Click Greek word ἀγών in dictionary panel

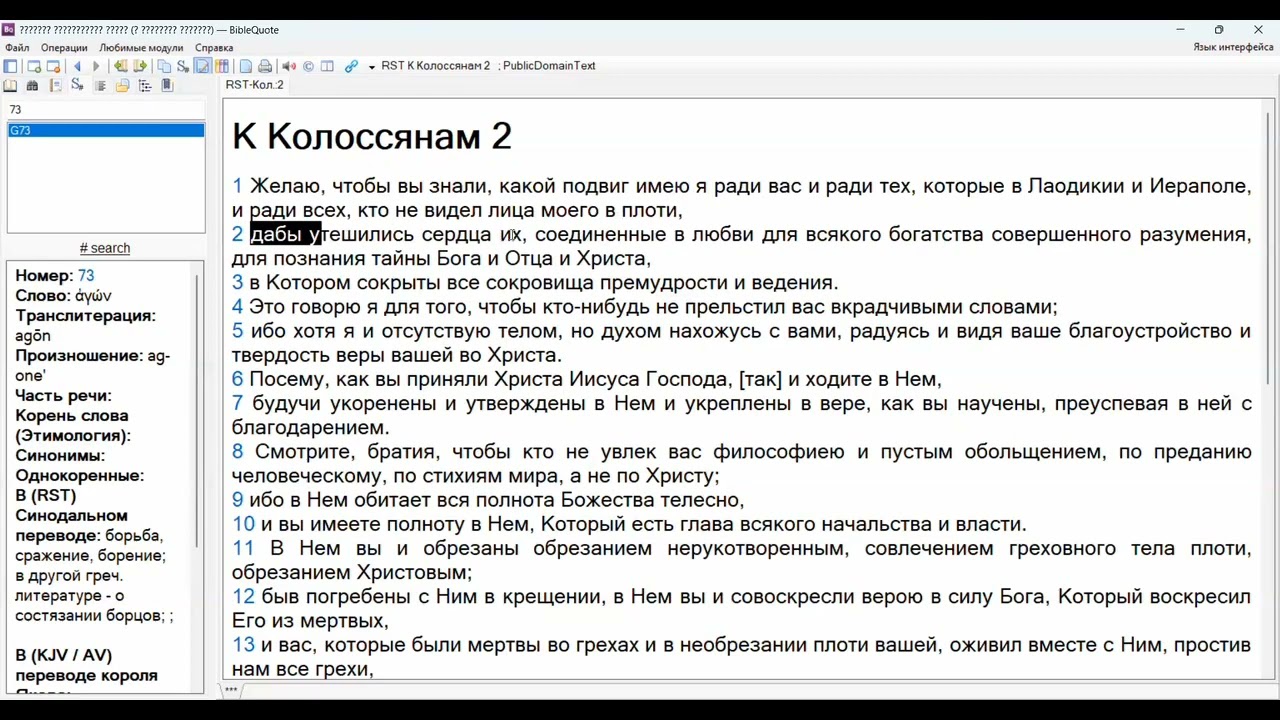93,296
